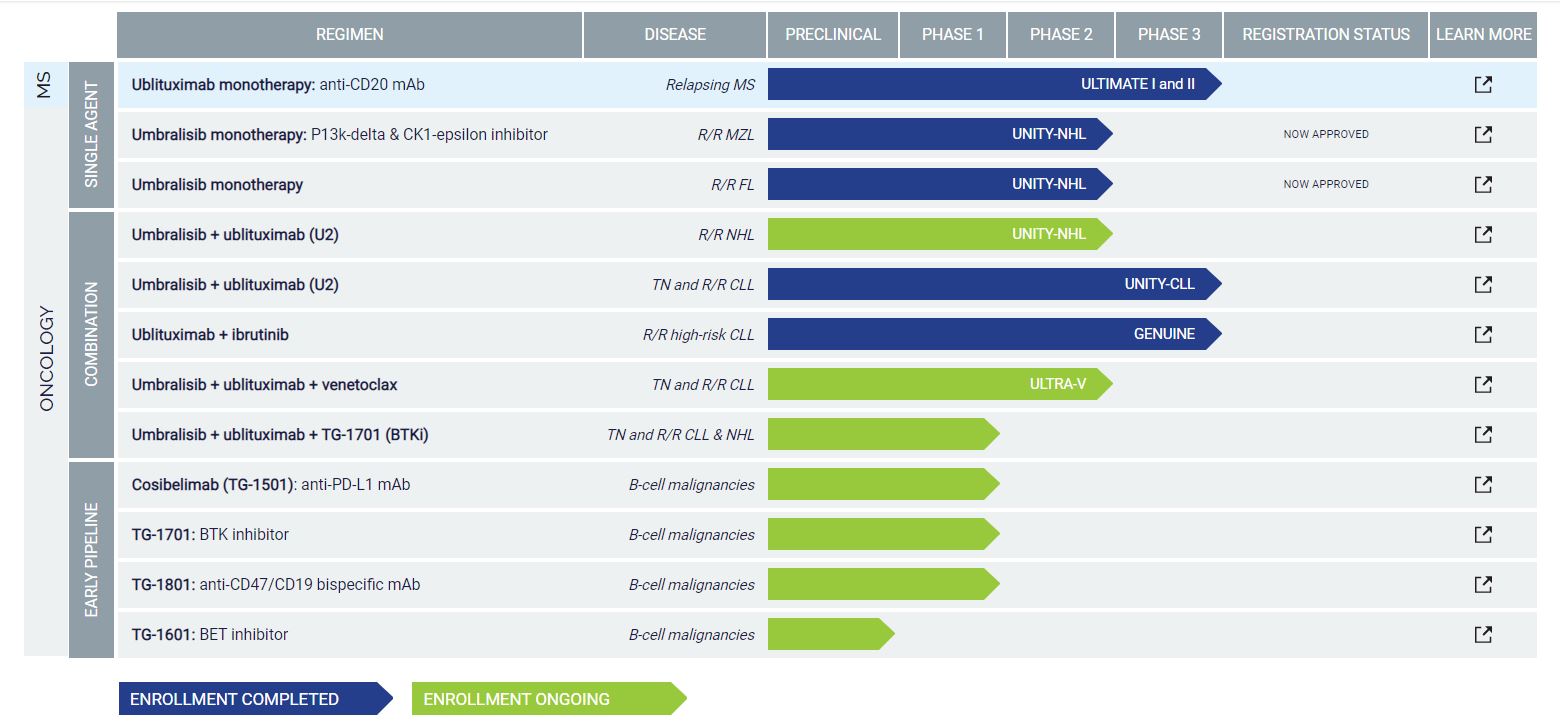Select the ULTRA-V trial progress bar
The height and width of the screenshot is (723, 1560).
point(940,384)
